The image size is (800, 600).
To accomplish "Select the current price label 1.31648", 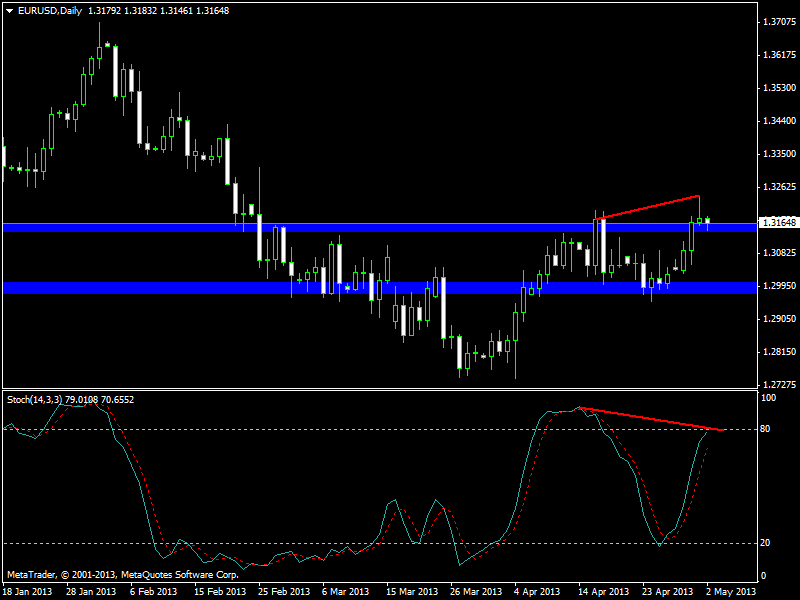I will [x=779, y=222].
